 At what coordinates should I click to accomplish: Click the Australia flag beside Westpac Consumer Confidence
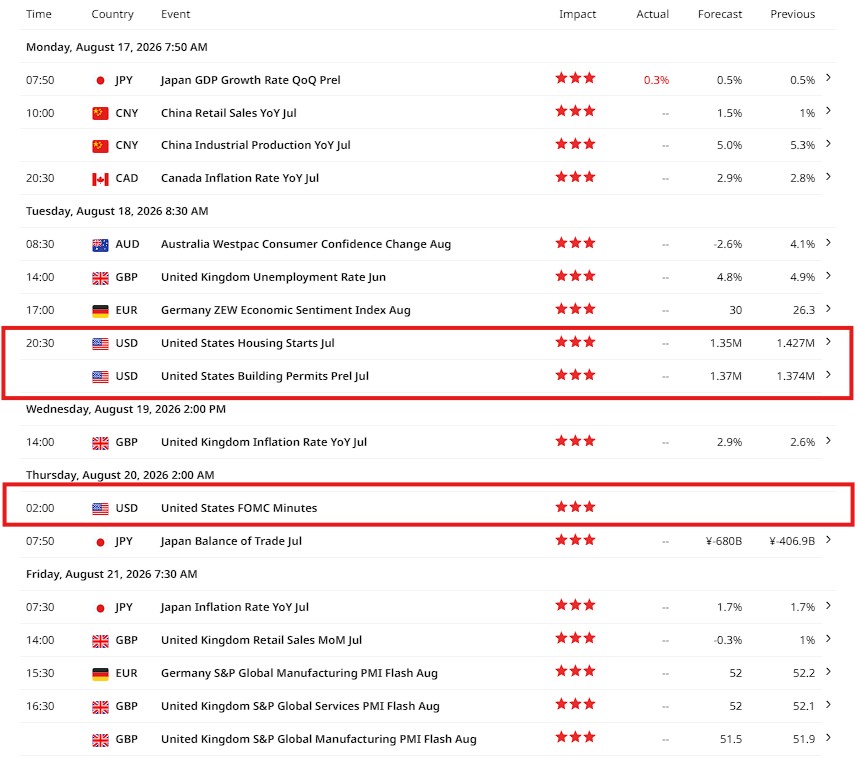[x=100, y=245]
